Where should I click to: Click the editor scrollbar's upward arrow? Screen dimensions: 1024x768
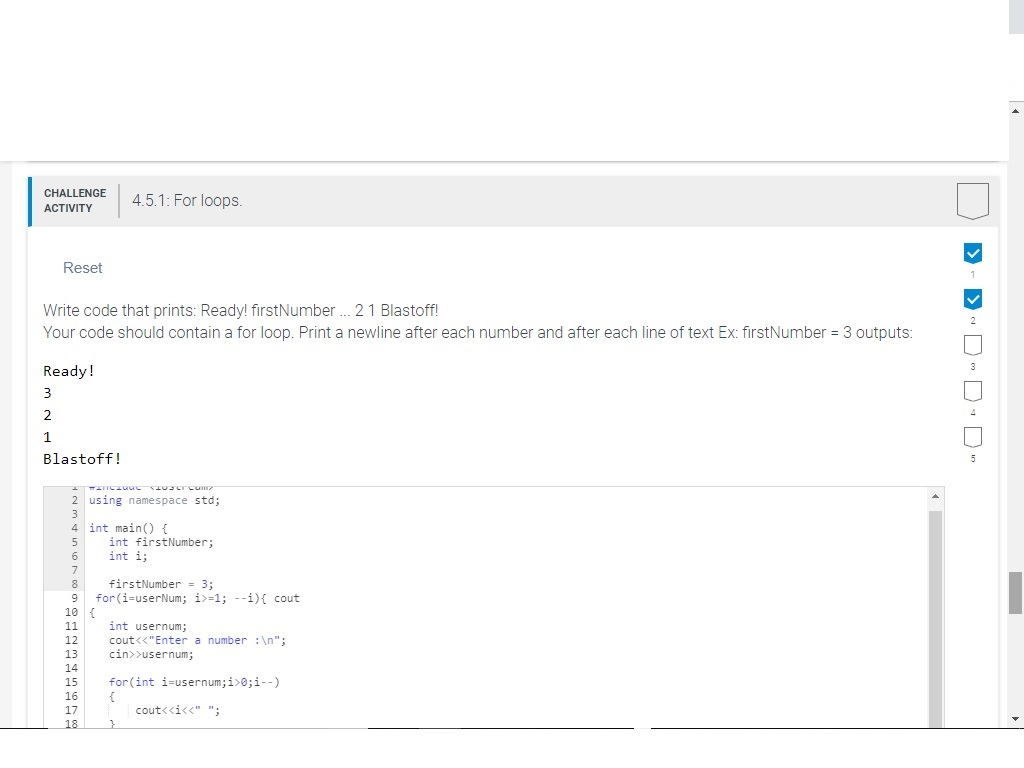click(935, 494)
